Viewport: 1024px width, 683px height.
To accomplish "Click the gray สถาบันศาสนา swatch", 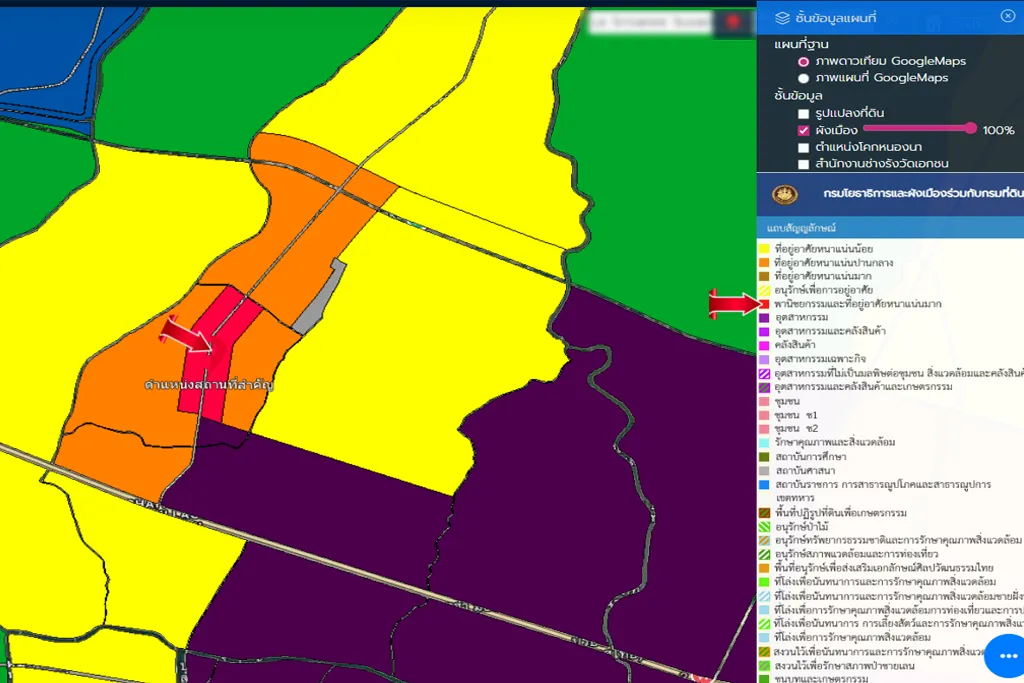I will (x=763, y=470).
